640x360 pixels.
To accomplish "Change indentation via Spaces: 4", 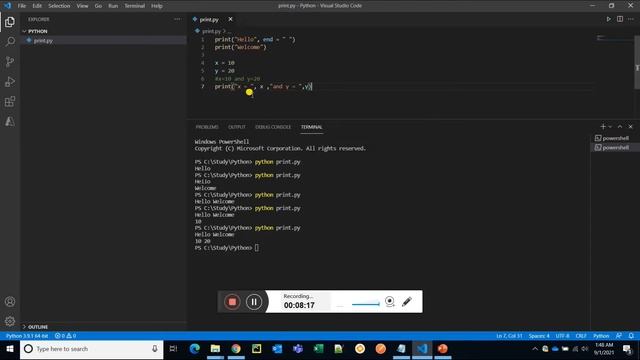I will tap(539, 336).
